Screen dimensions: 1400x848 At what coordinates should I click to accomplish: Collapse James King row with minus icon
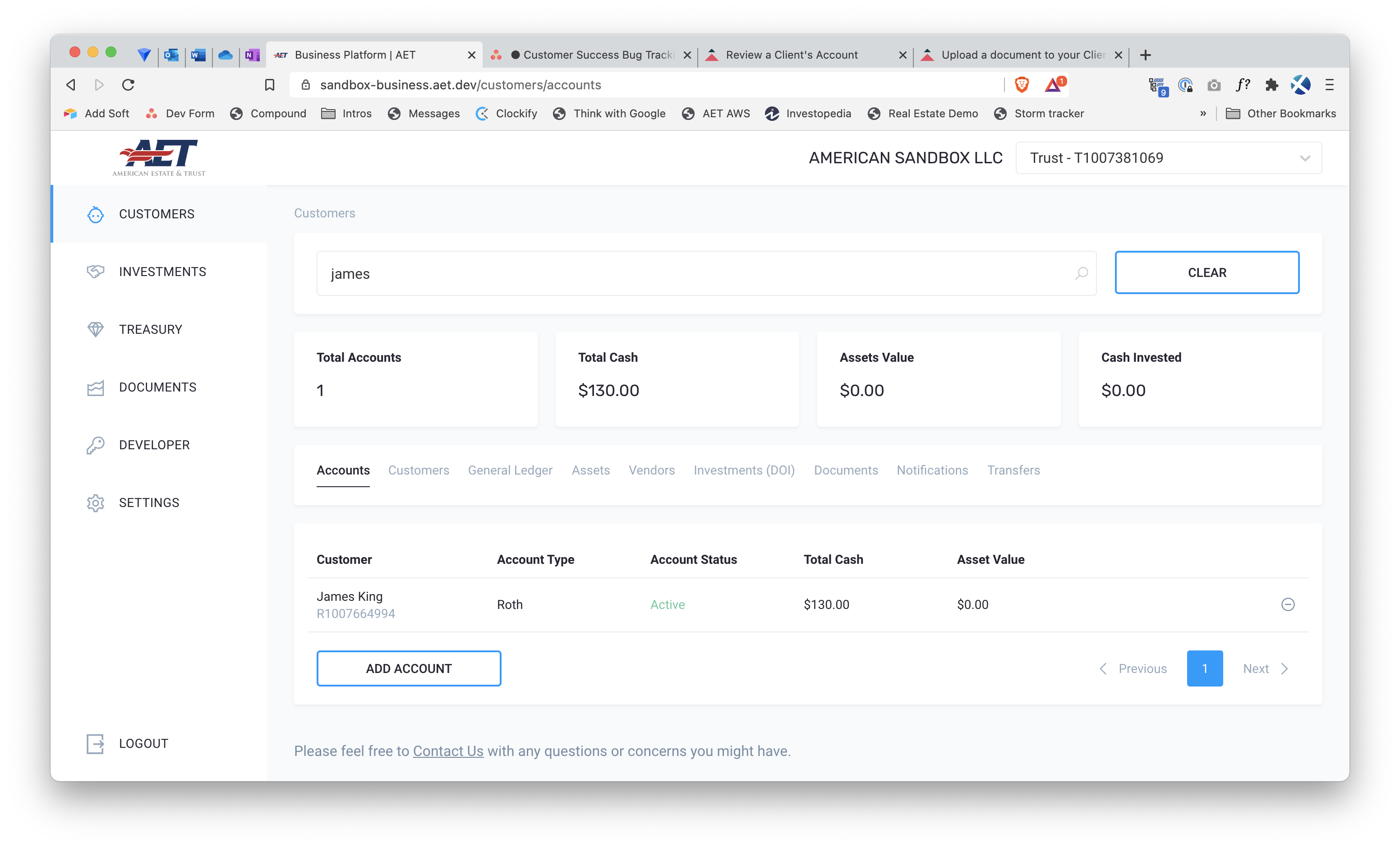[1288, 604]
